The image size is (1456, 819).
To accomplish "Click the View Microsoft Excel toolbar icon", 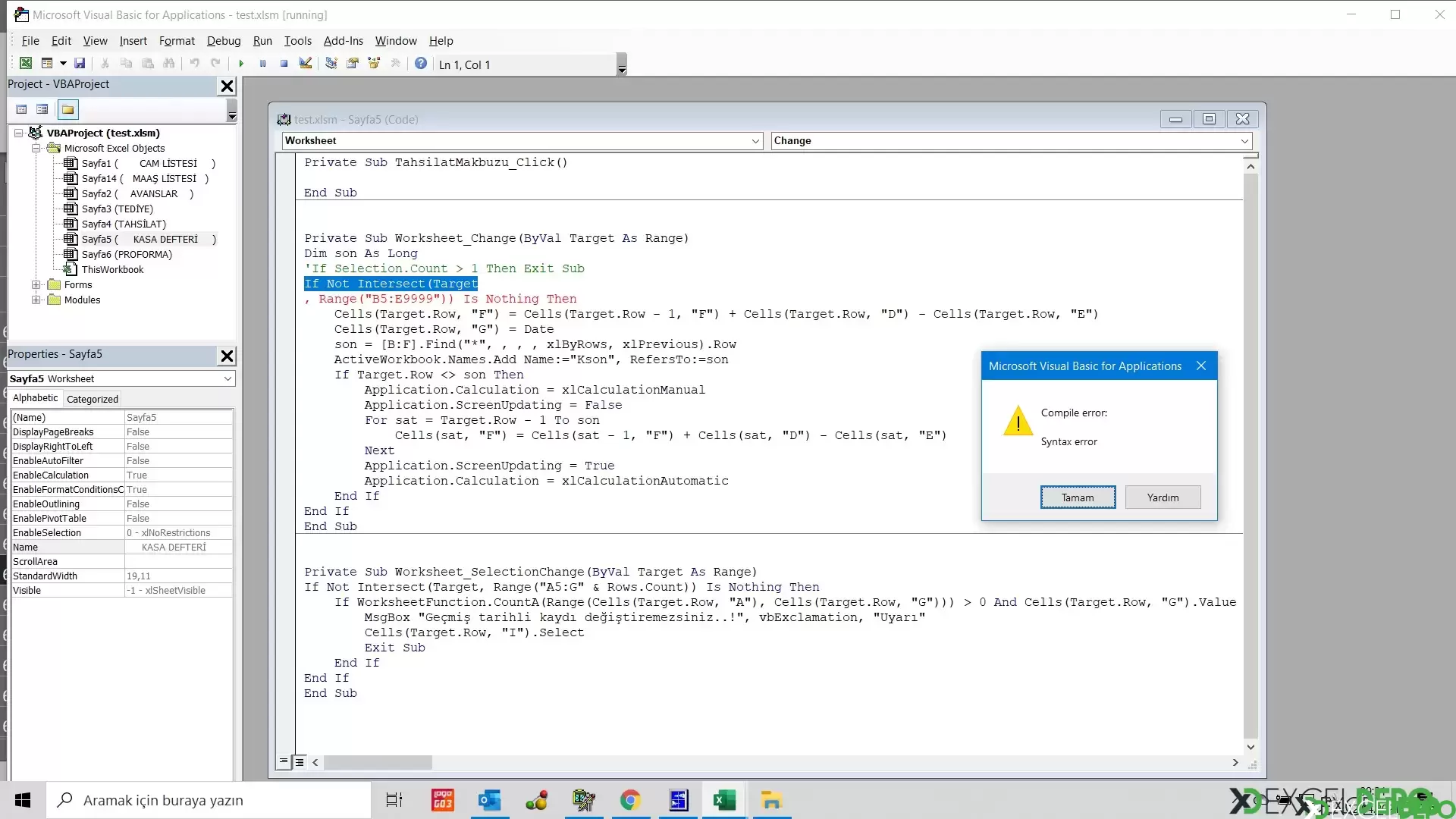I will (x=26, y=64).
